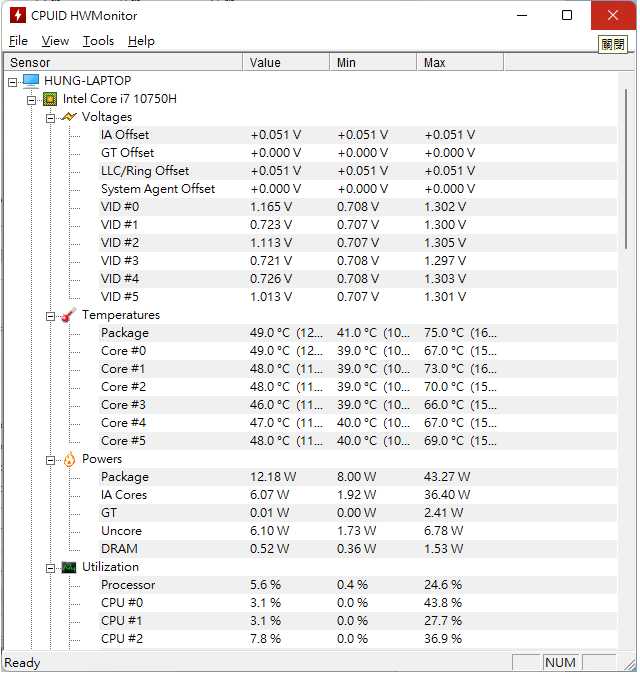Select the Core #3 temperature row

pyautogui.click(x=358, y=406)
